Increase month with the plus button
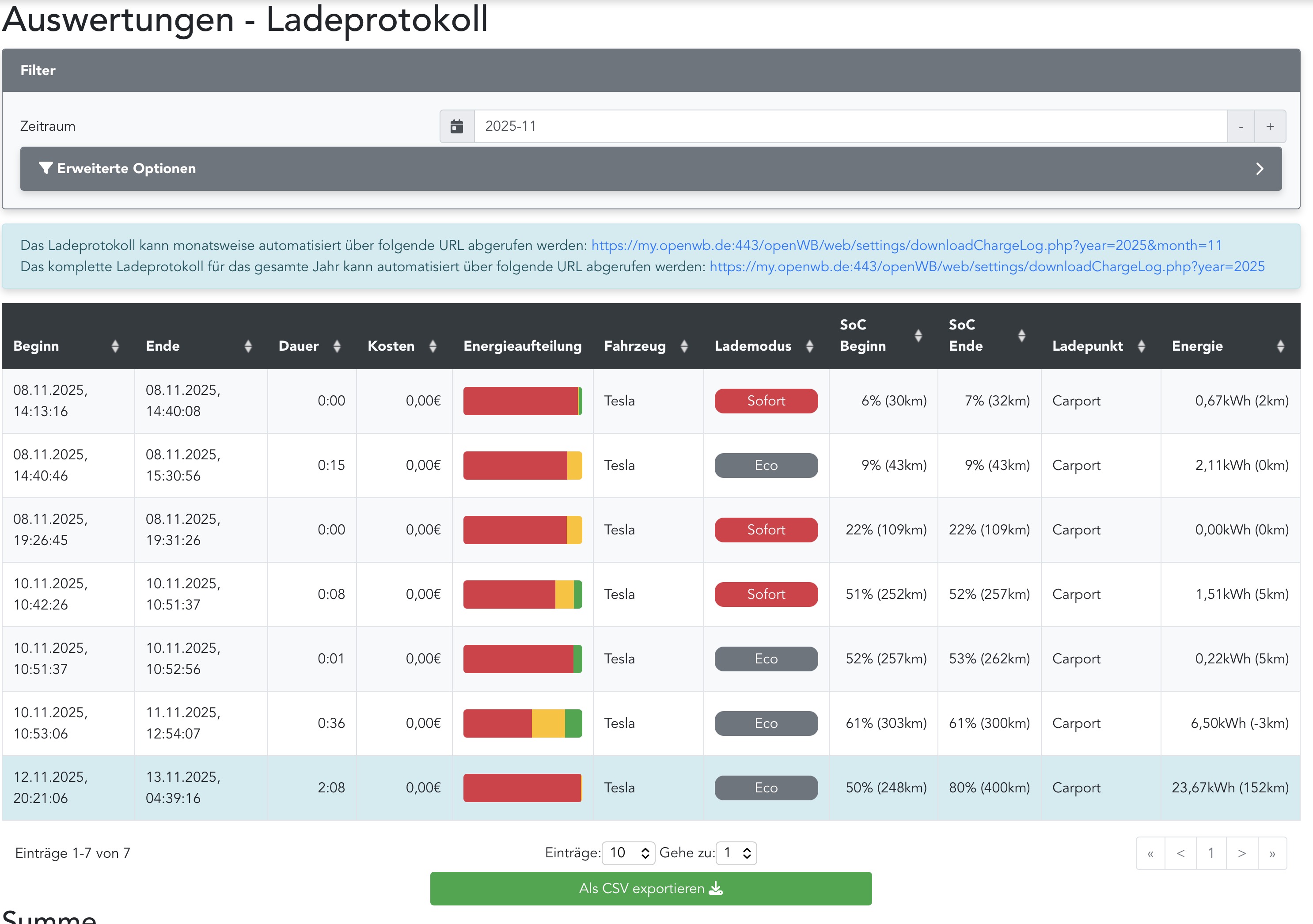Viewport: 1313px width, 924px height. pos(1270,126)
